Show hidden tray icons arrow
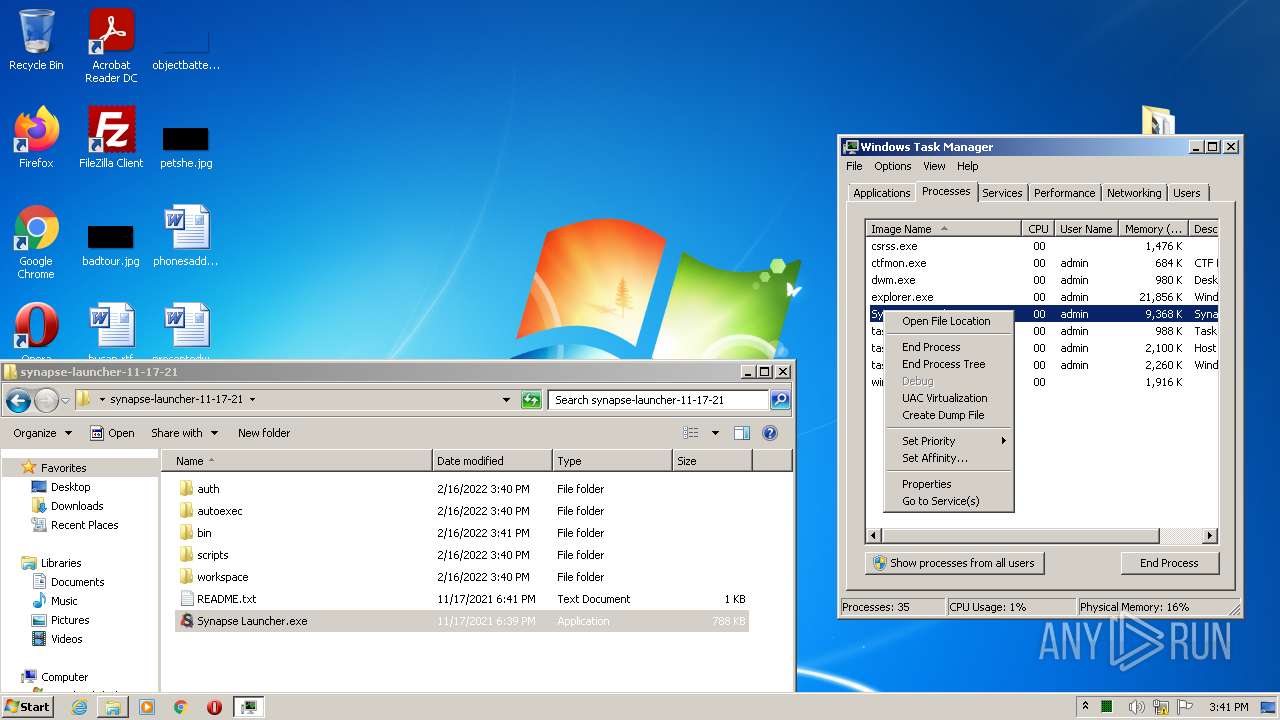 pos(1085,707)
